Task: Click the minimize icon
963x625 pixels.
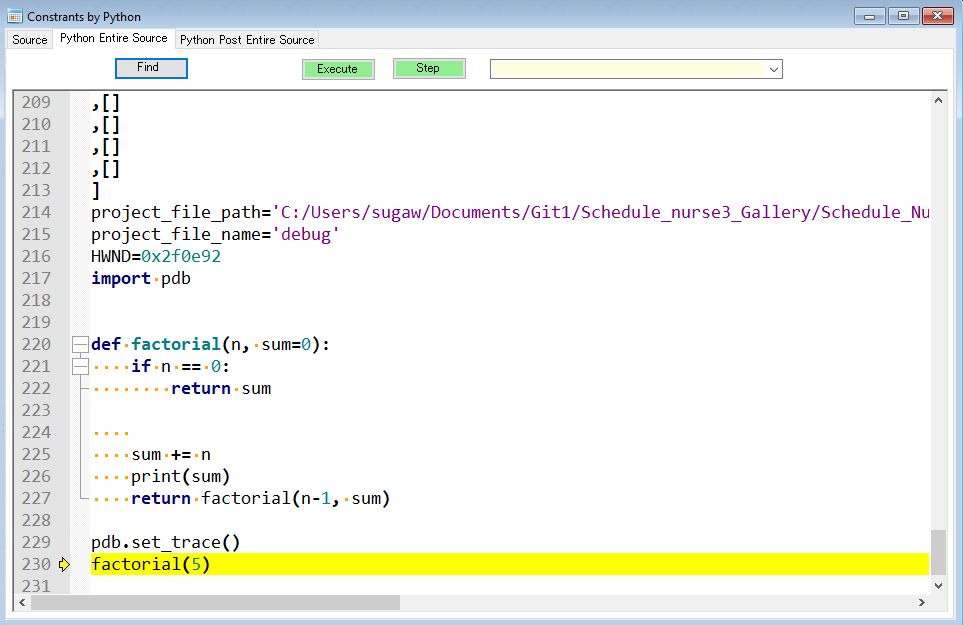Action: click(x=868, y=16)
